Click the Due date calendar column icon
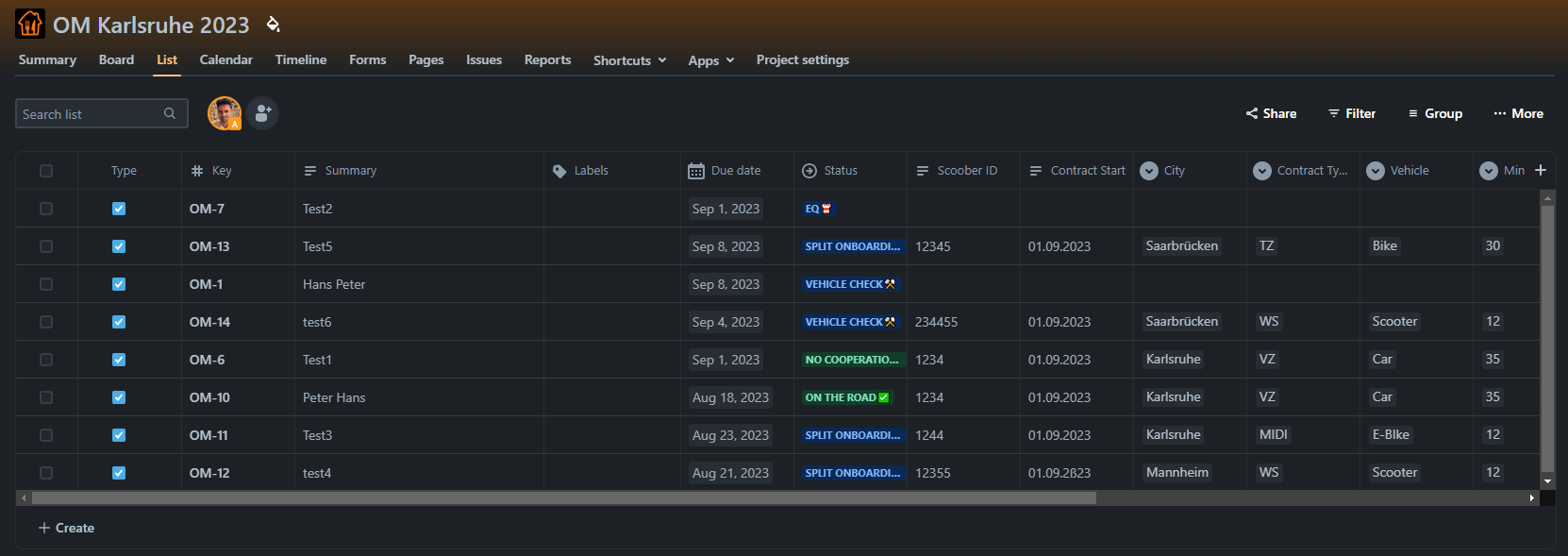Screen dimensions: 1568x556 click(696, 171)
